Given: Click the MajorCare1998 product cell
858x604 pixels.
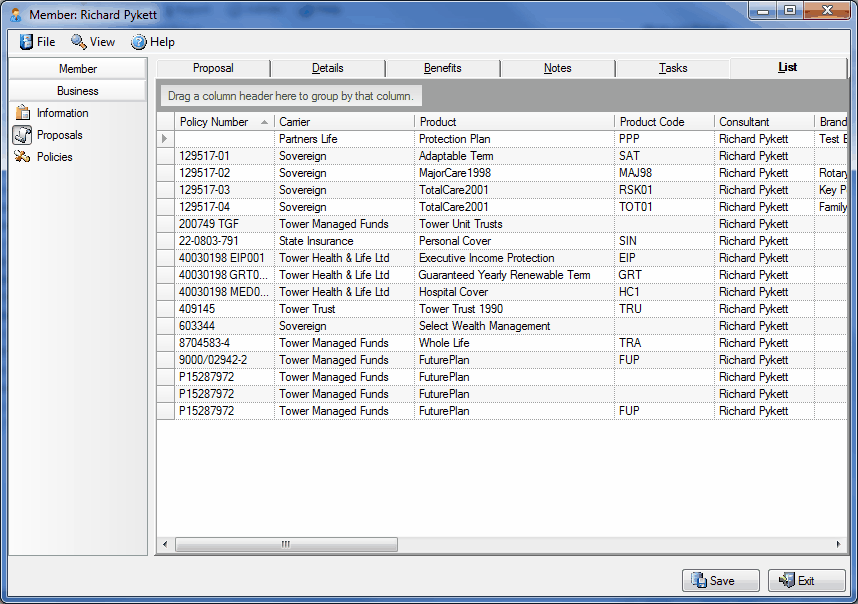Looking at the screenshot, I should click(x=514, y=173).
